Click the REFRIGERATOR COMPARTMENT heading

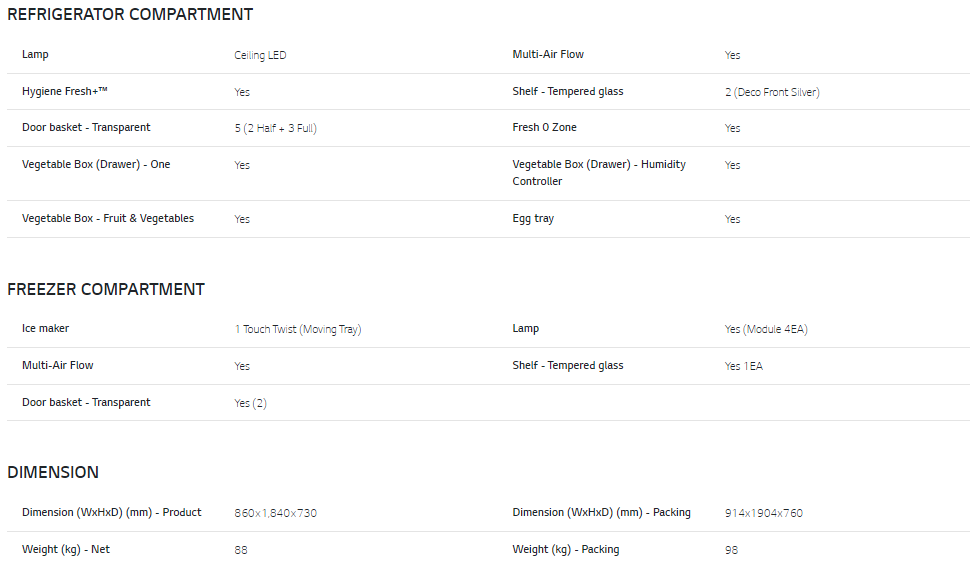[x=130, y=14]
